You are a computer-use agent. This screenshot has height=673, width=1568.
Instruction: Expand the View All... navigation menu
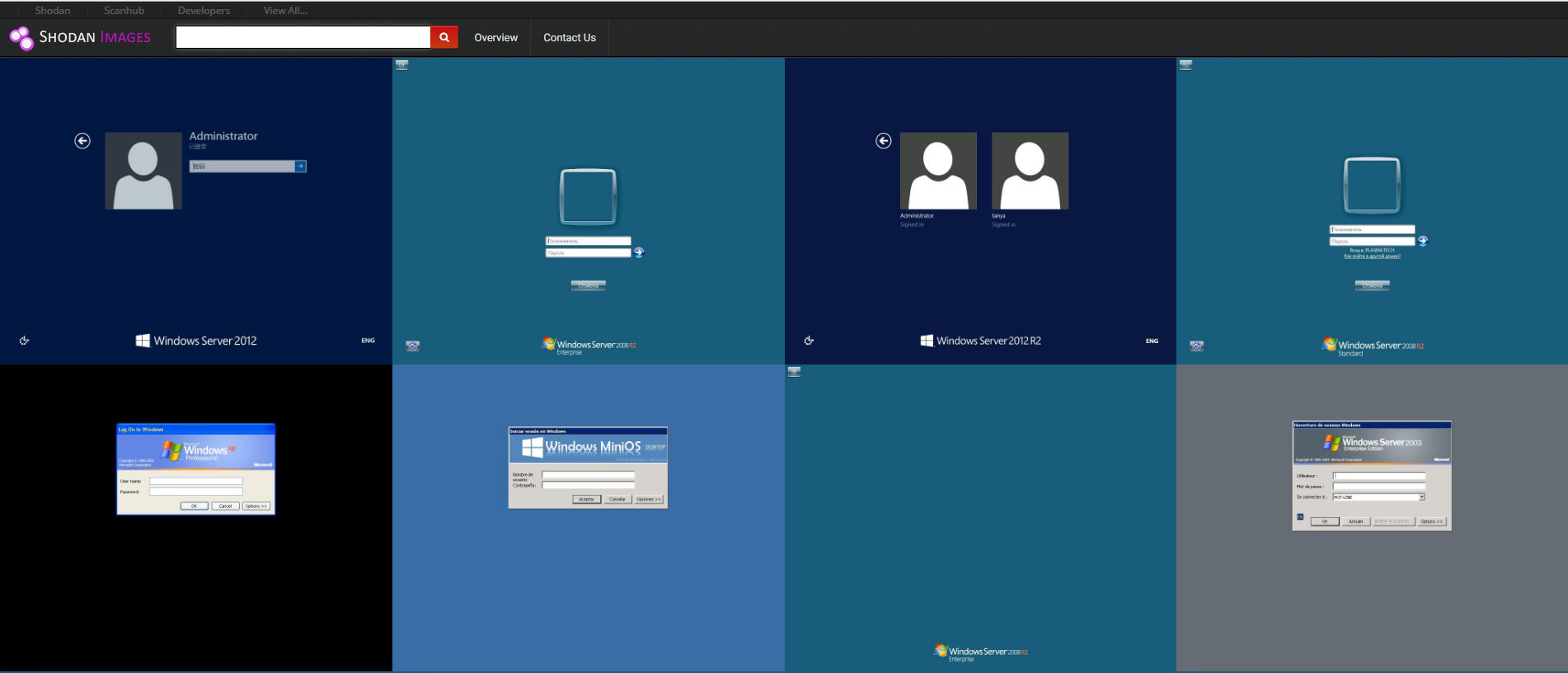(x=285, y=11)
